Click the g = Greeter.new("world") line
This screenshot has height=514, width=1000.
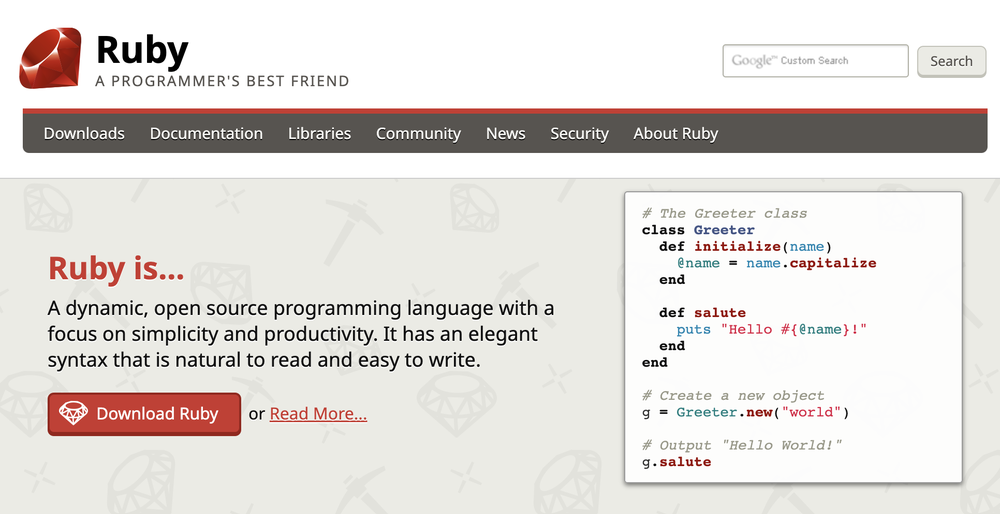(746, 412)
